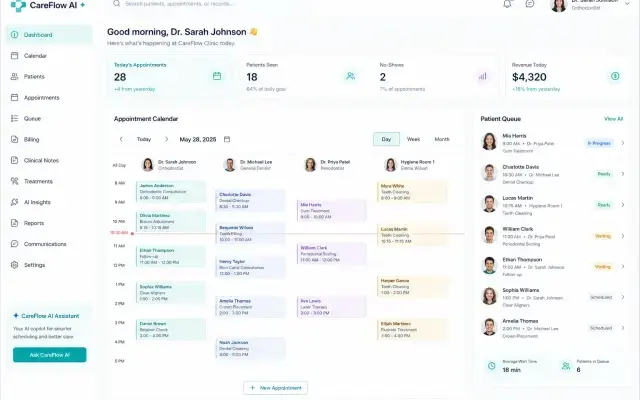
Task: Open date picker icon beside May 28, 2025
Action: click(227, 139)
